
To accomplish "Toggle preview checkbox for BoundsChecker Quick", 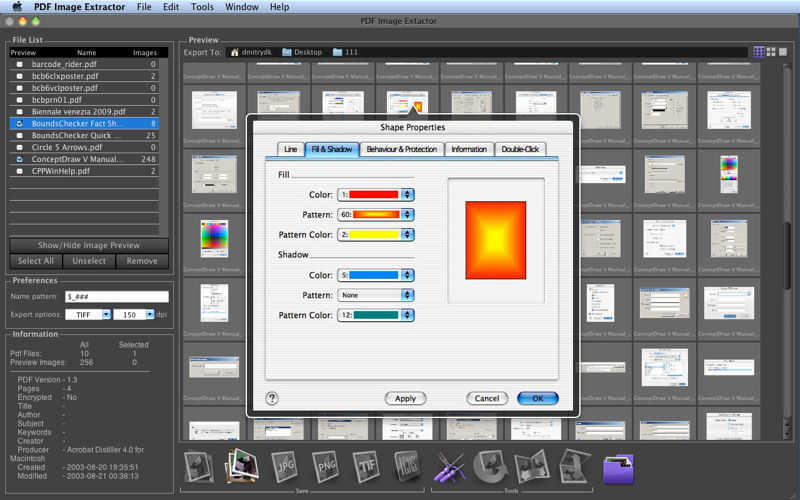I will 19,136.
